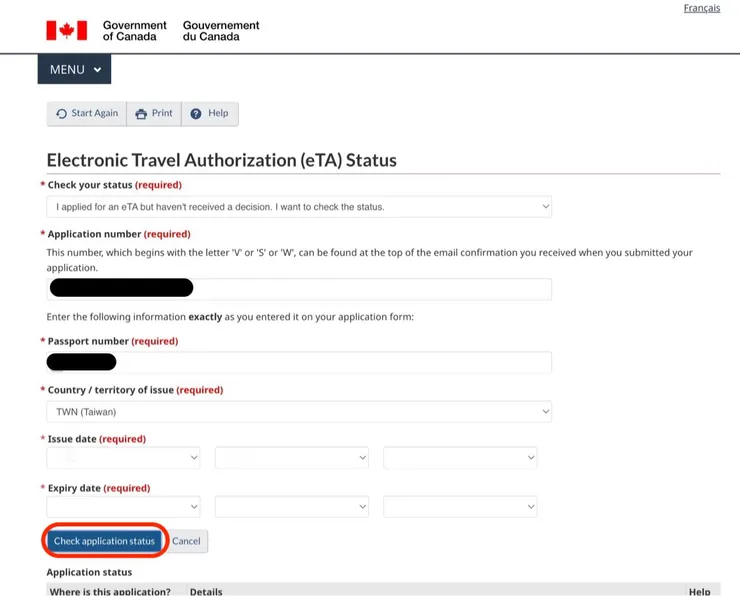
Task: Open the third Issue date dropdown
Action: pos(460,457)
